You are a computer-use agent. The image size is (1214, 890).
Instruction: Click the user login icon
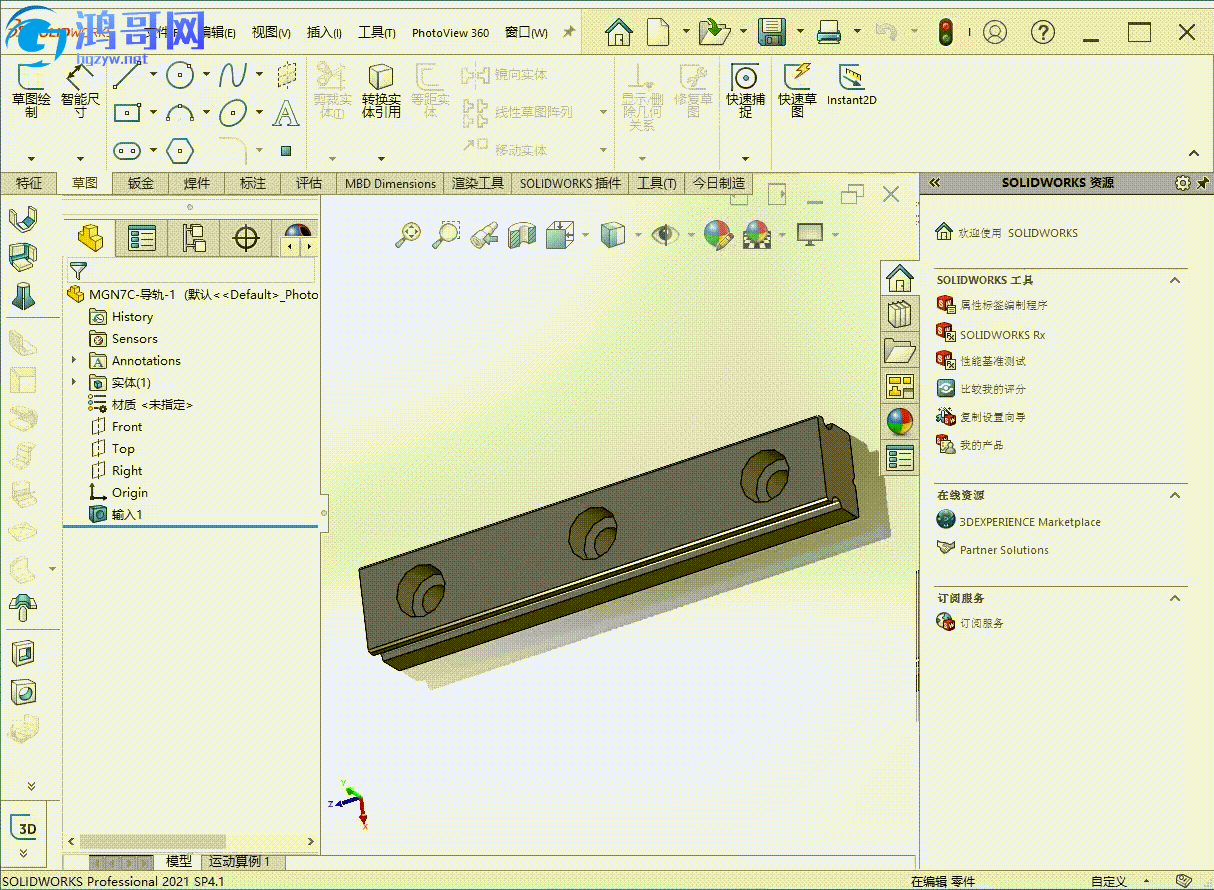[994, 32]
